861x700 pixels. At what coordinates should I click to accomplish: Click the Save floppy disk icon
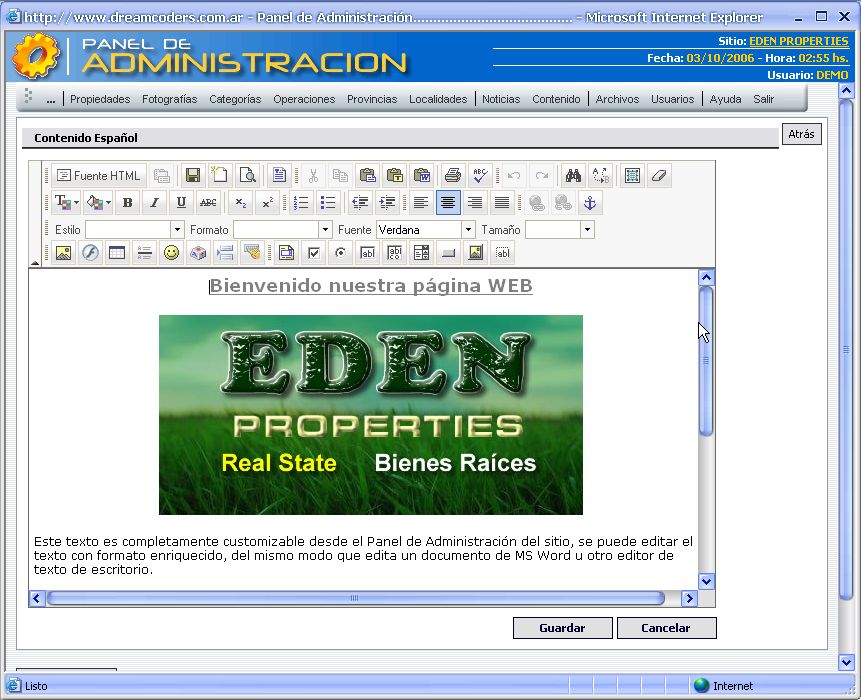(193, 176)
